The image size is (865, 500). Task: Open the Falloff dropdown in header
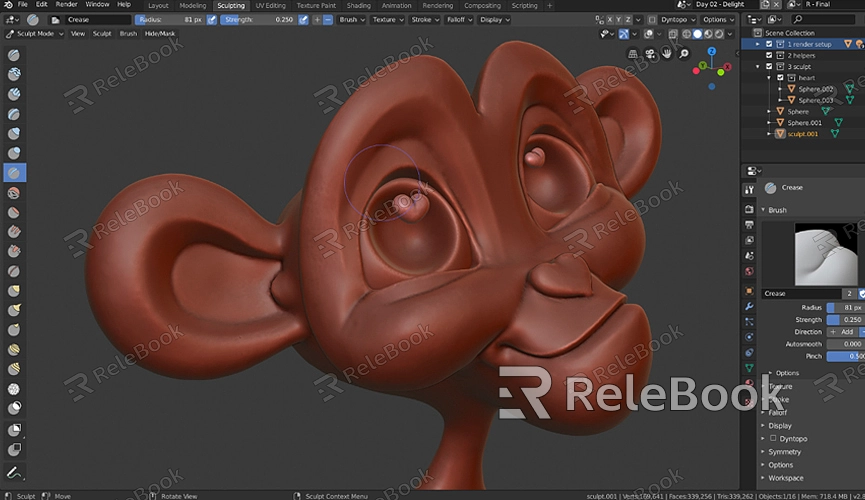click(x=459, y=20)
